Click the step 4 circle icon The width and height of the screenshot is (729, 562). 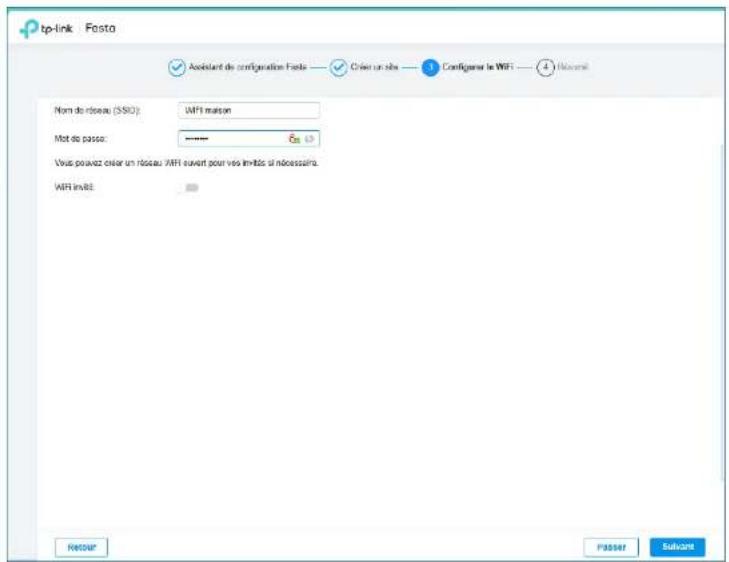[545, 67]
